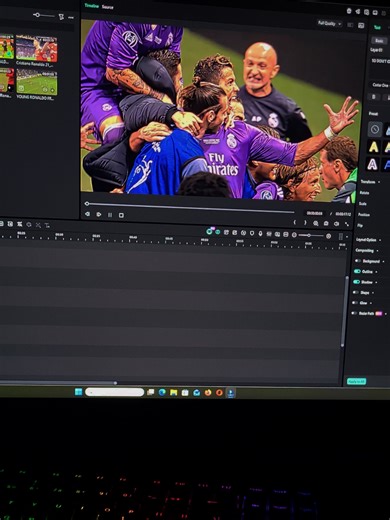Choose the white outlined A text preset

tap(372, 164)
